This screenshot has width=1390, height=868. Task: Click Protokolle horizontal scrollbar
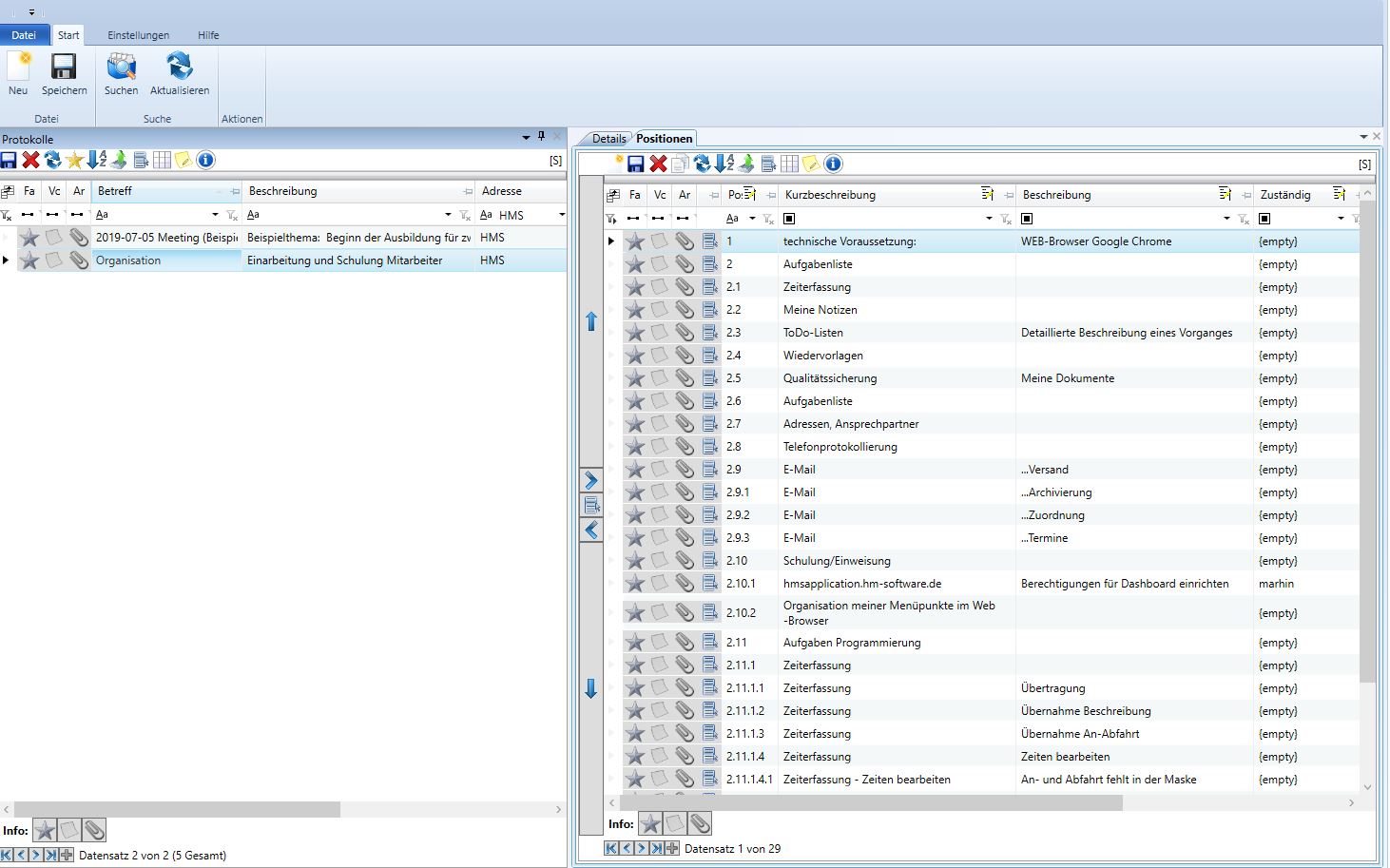pyautogui.click(x=177, y=810)
